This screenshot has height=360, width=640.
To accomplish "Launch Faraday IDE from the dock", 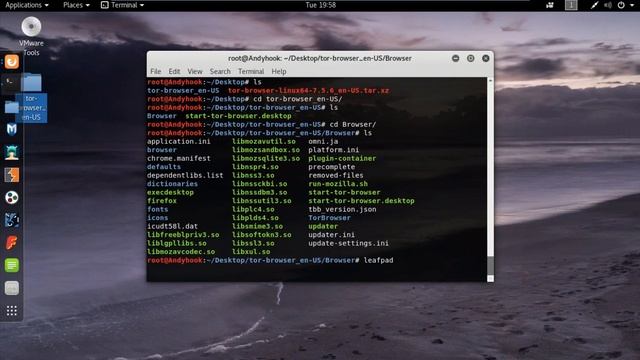I will (x=12, y=243).
